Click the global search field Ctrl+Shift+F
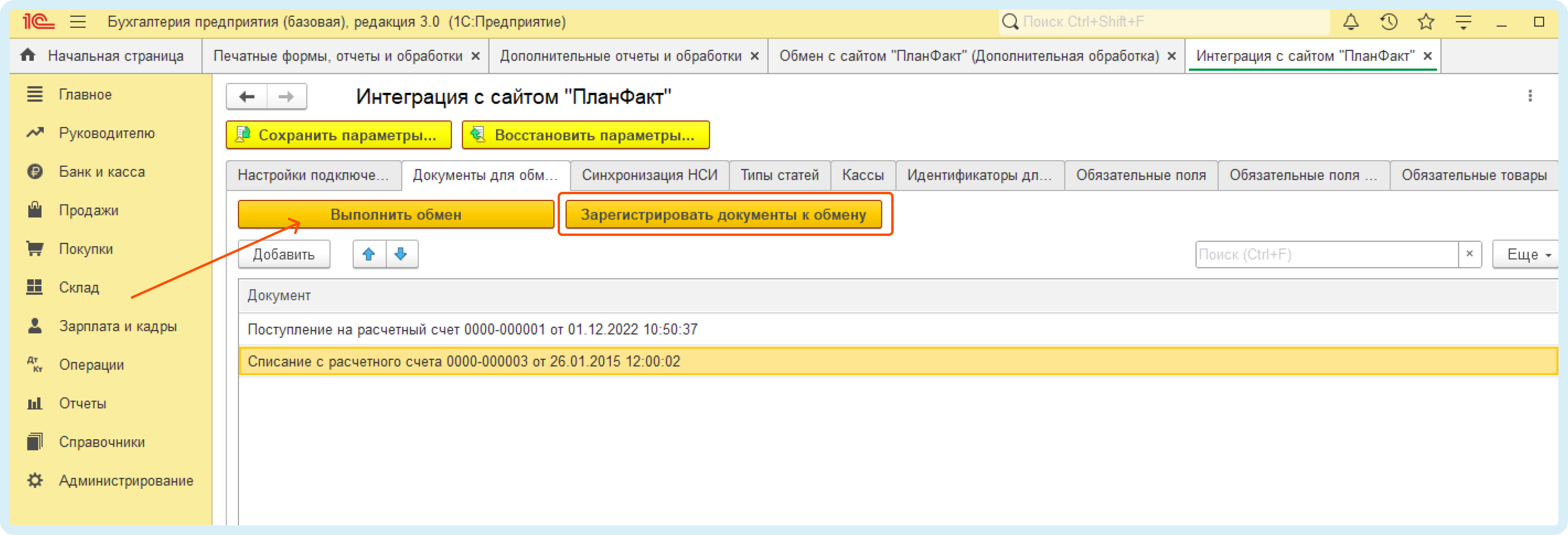 point(1164,22)
